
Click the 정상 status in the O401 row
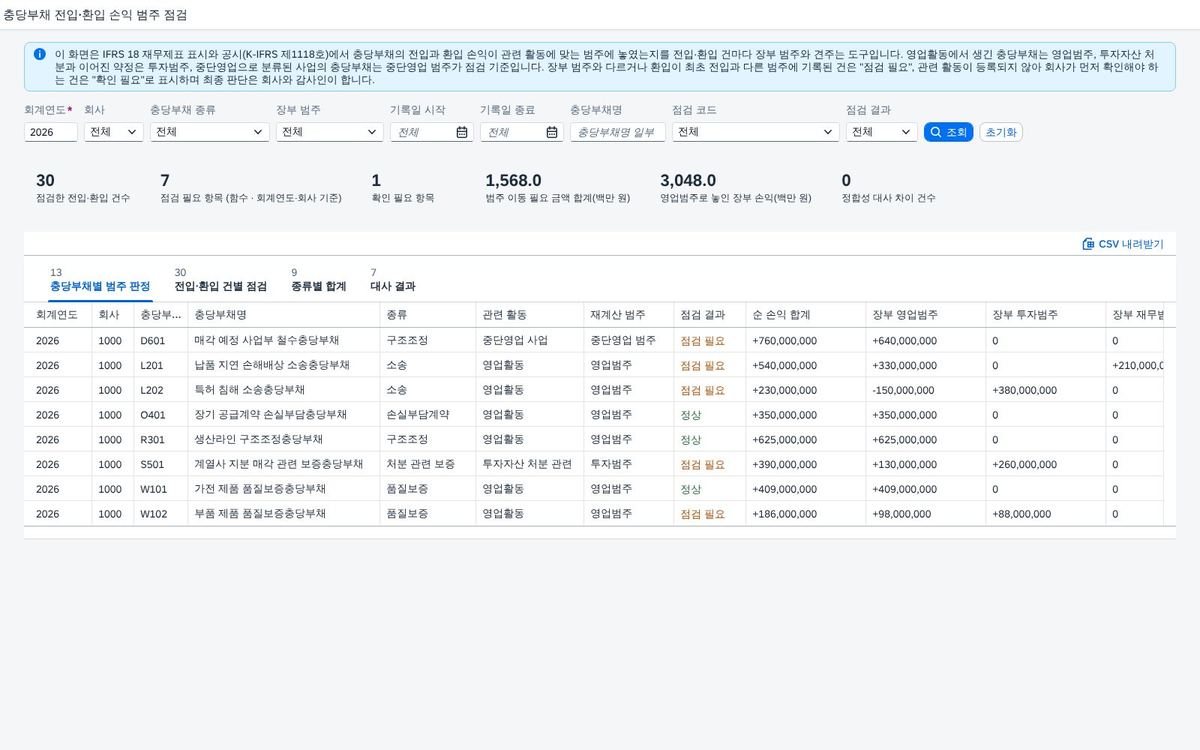click(691, 414)
